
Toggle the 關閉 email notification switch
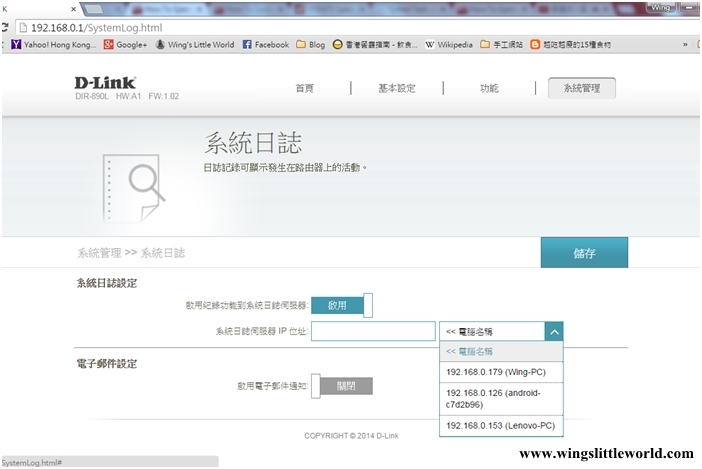[341, 385]
